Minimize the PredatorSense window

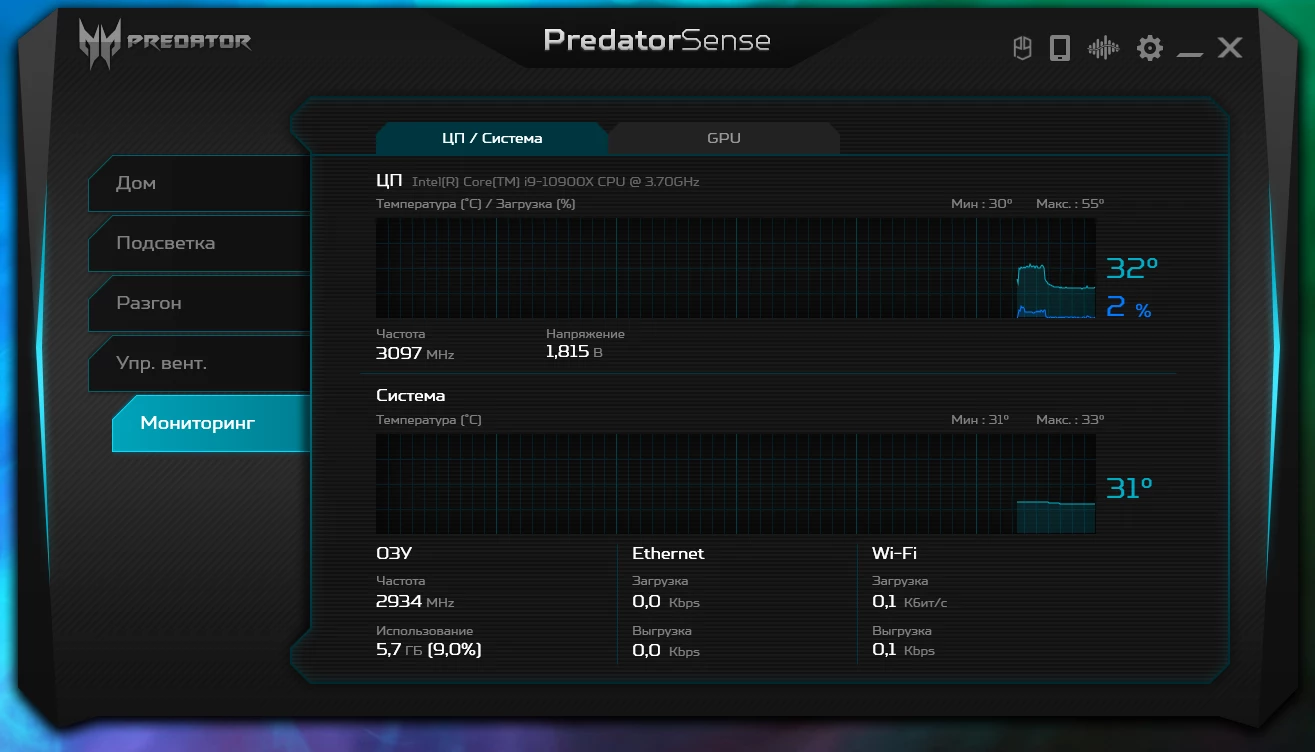pyautogui.click(x=1190, y=54)
